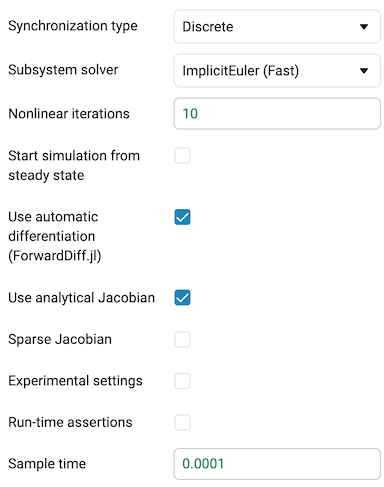The height and width of the screenshot is (487, 384).
Task: Click the Synchronization type label
Action: 73,26
